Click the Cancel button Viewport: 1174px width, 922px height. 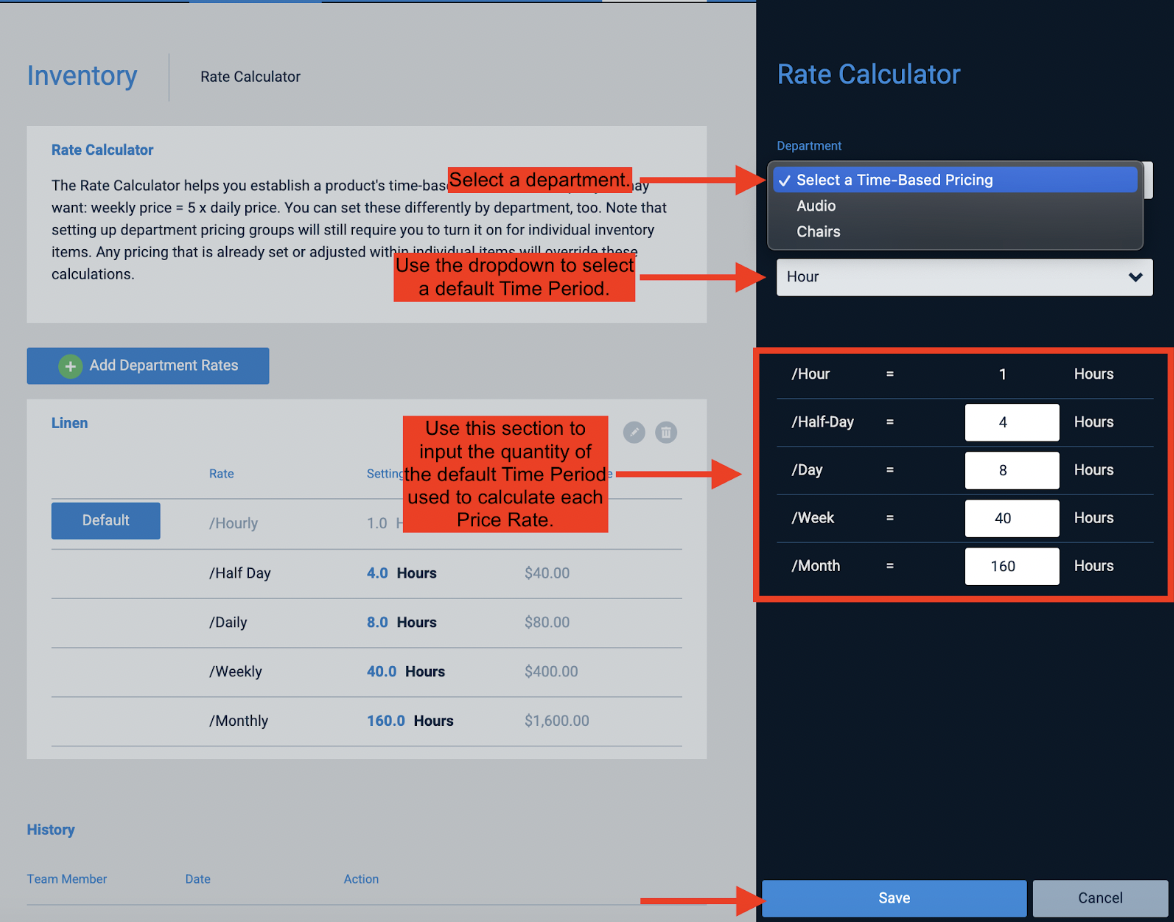click(1100, 898)
